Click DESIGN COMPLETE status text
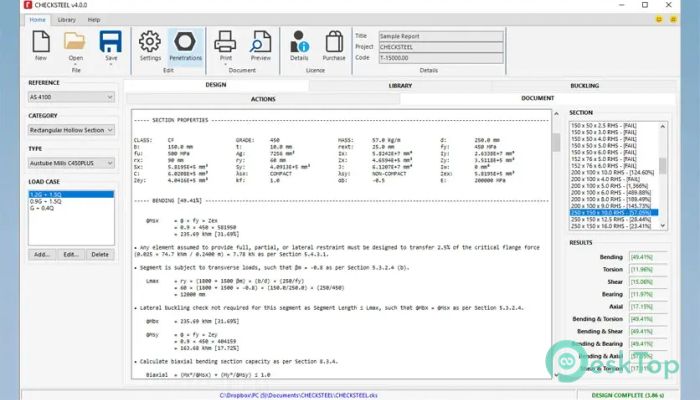Viewport: 700px width, 400px height. point(628,396)
